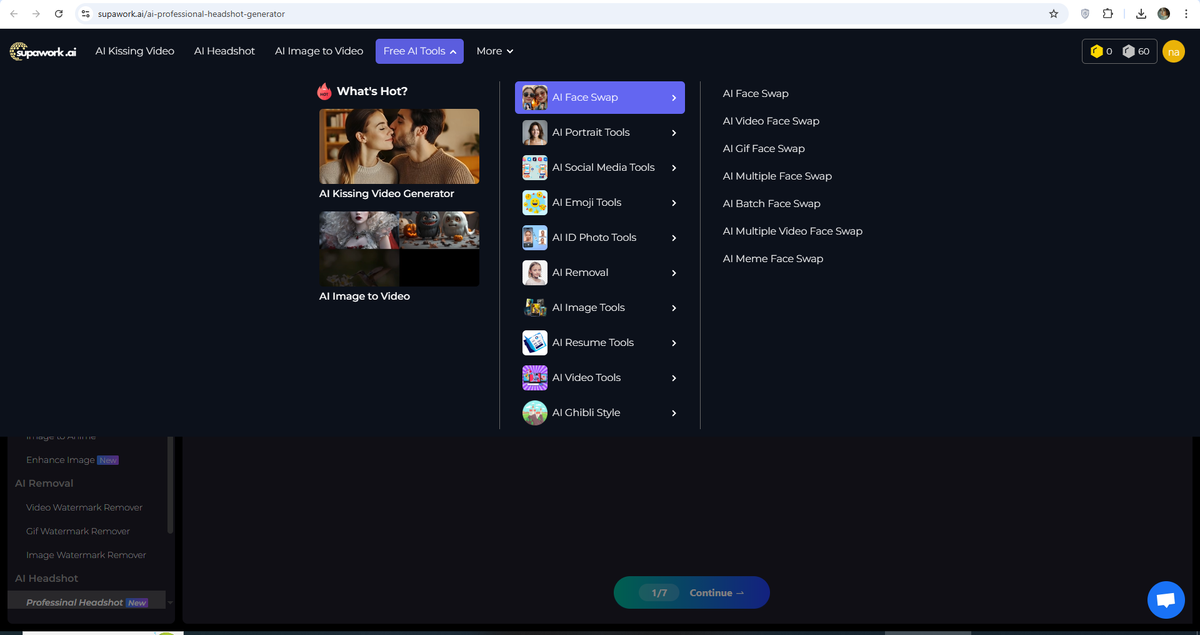Click the AI Portrait Tools icon
This screenshot has width=1200, height=635.
coord(535,132)
